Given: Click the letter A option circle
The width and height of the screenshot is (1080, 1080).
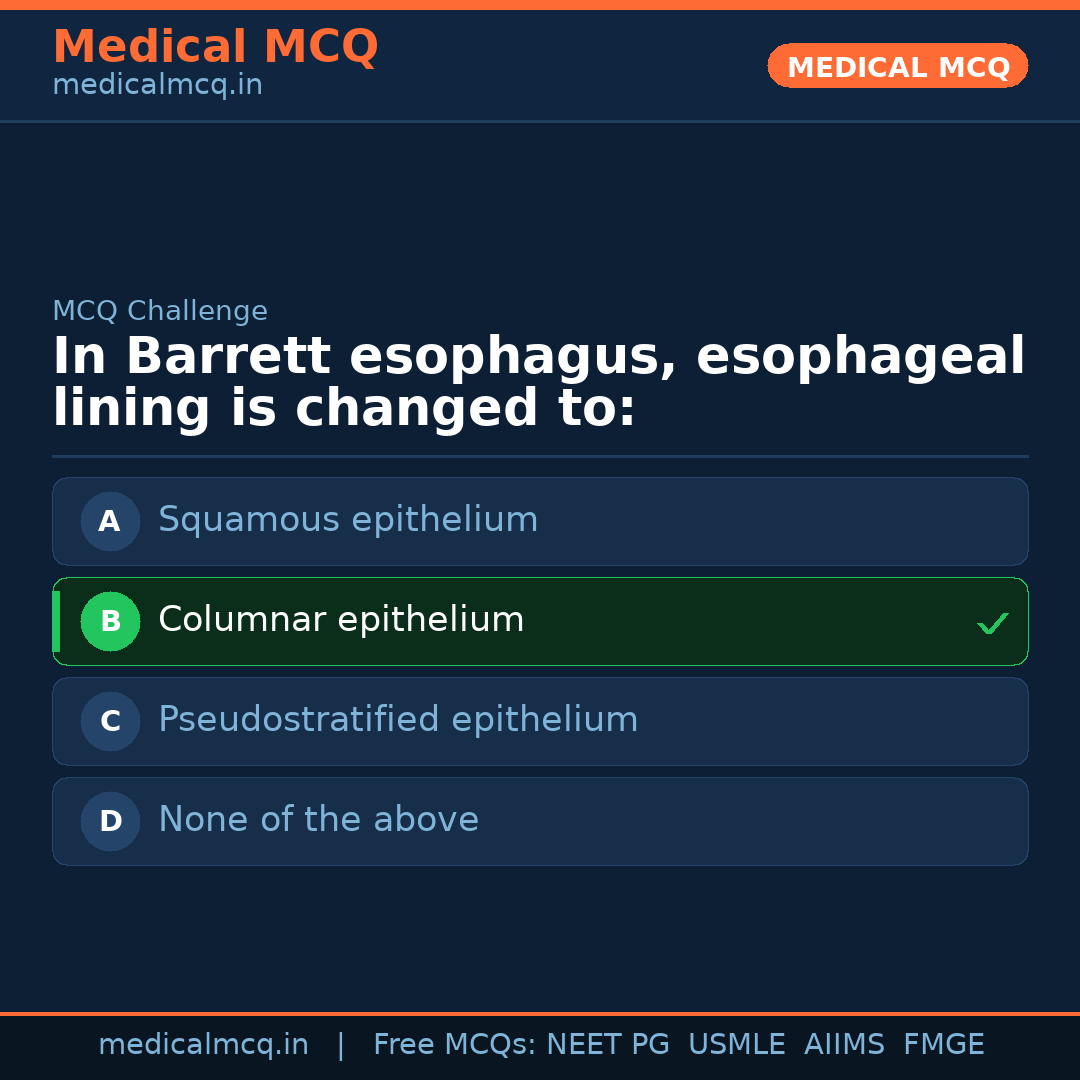Looking at the screenshot, I should tap(110, 521).
